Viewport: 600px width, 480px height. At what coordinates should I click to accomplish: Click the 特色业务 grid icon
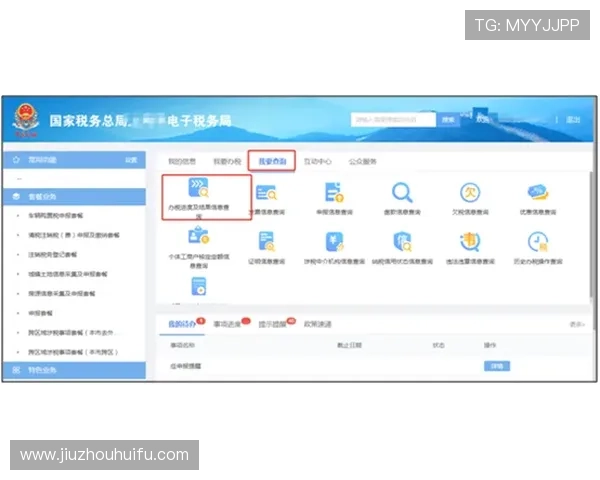tap(16, 370)
